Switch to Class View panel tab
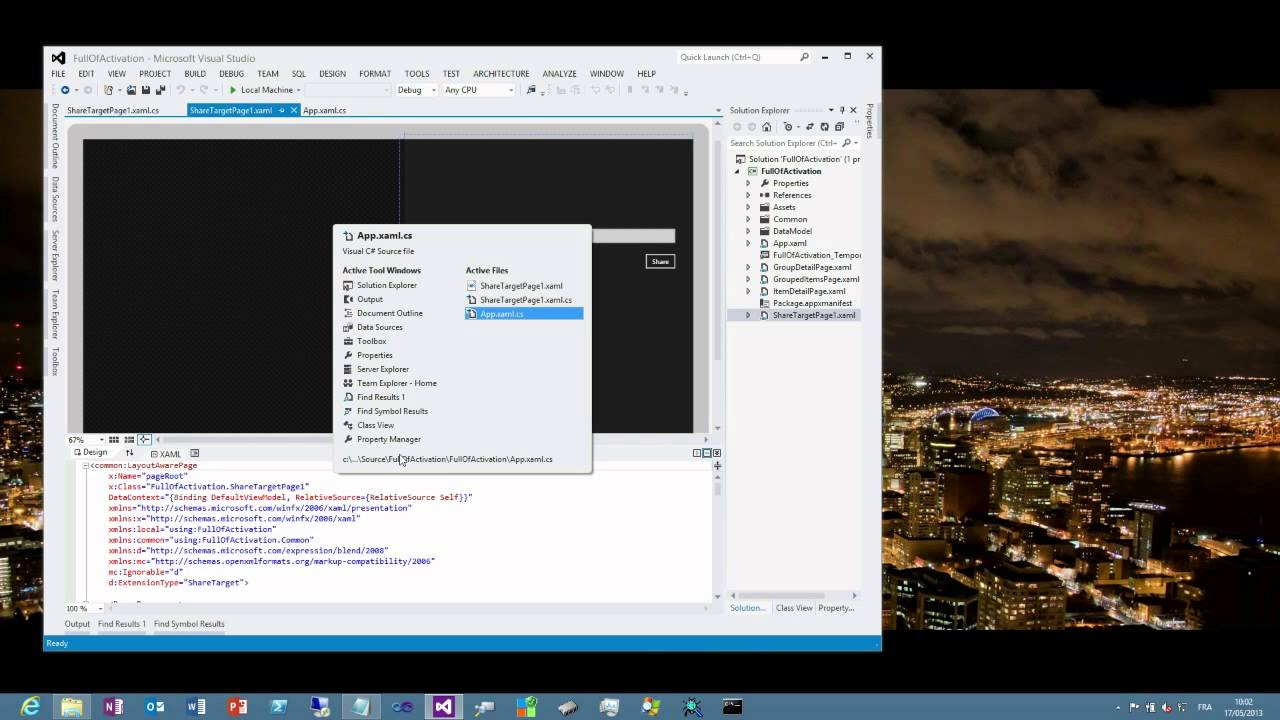This screenshot has width=1280, height=720. click(x=794, y=608)
